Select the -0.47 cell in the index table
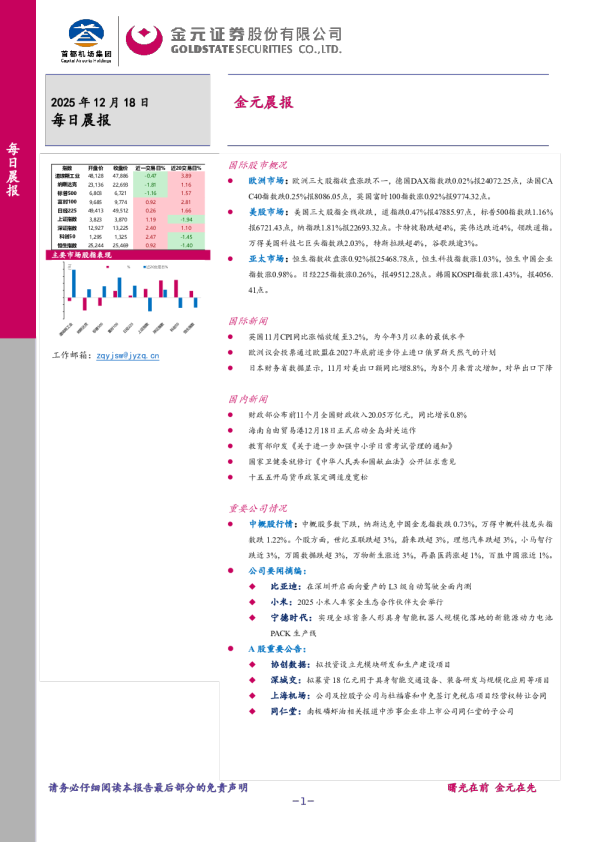Screen dimensions: 595x842 click(151, 176)
